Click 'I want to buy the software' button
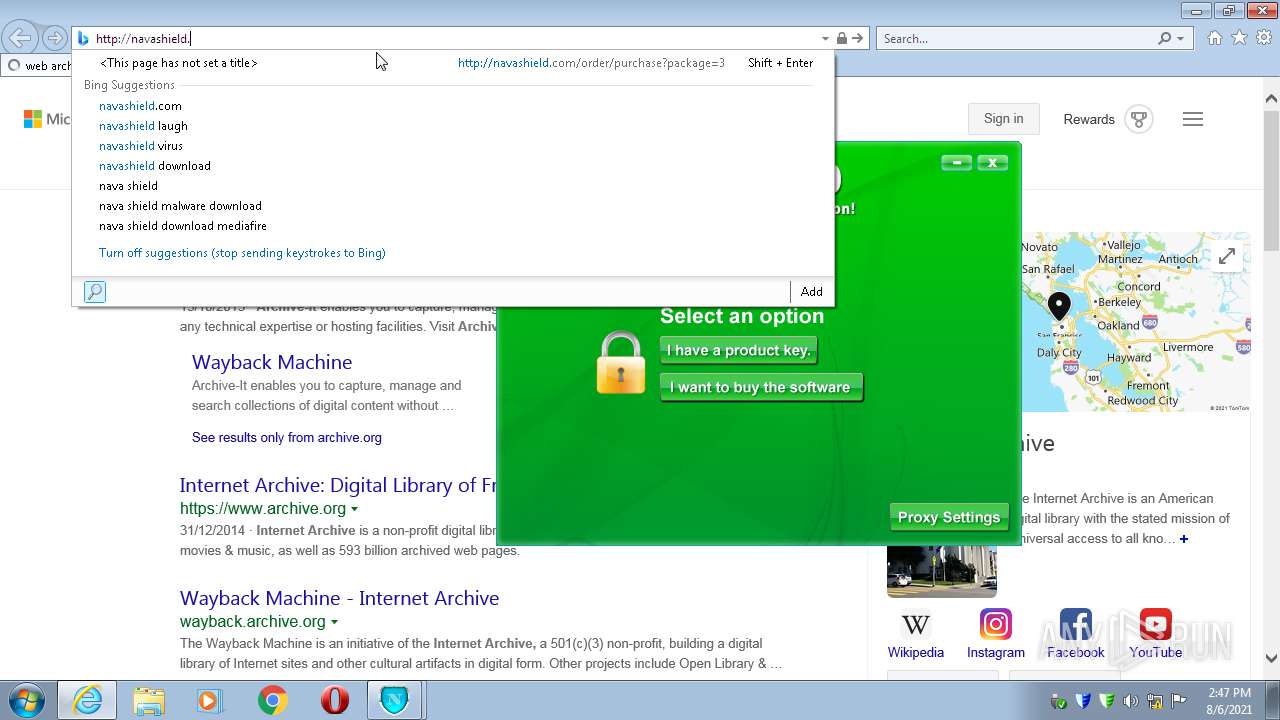1280x720 pixels. coord(761,387)
